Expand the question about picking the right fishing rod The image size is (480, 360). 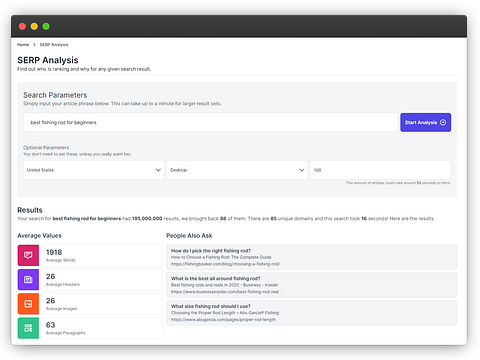(x=211, y=251)
